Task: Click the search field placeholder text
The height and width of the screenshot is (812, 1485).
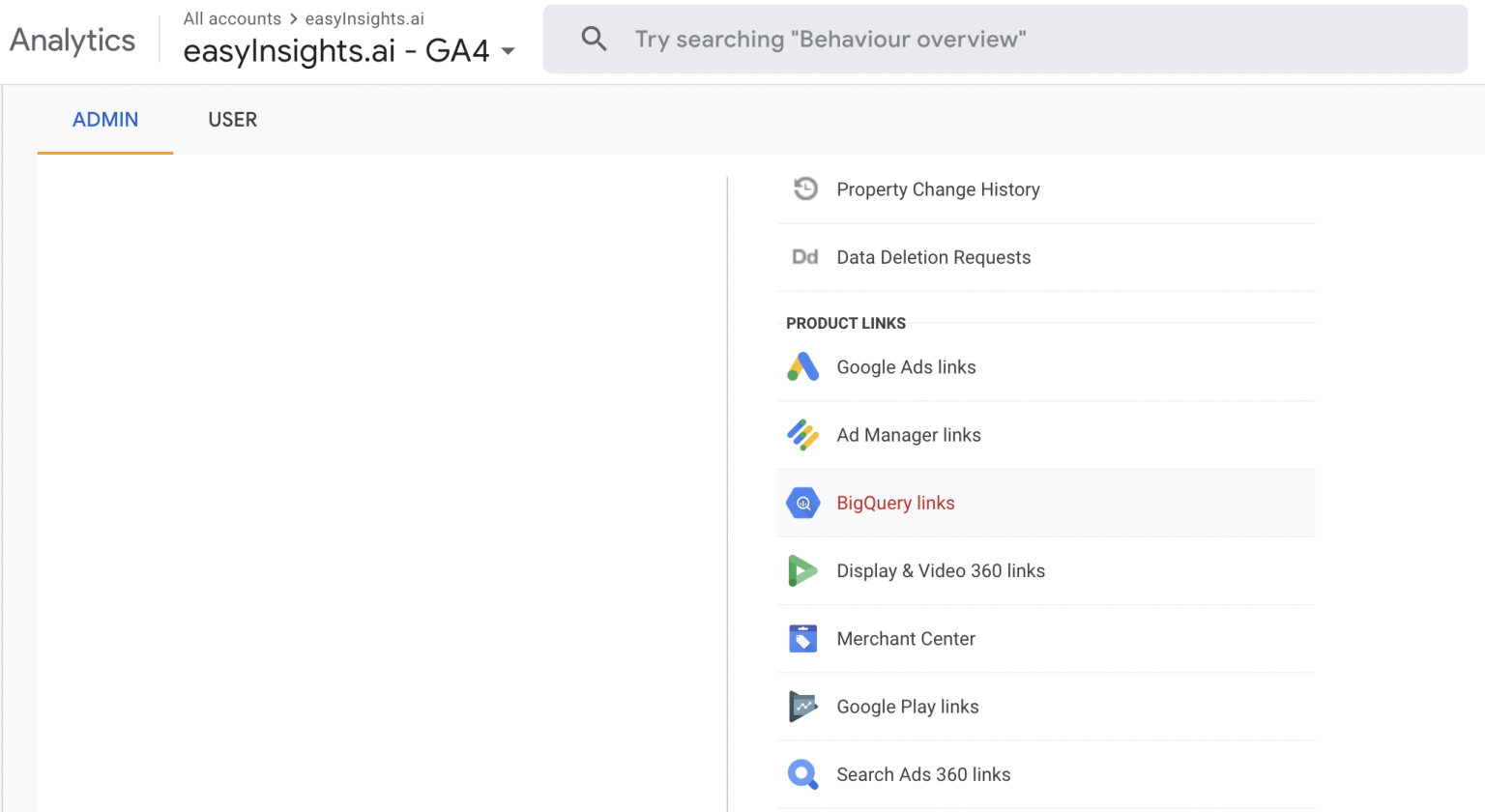Action: (x=830, y=40)
